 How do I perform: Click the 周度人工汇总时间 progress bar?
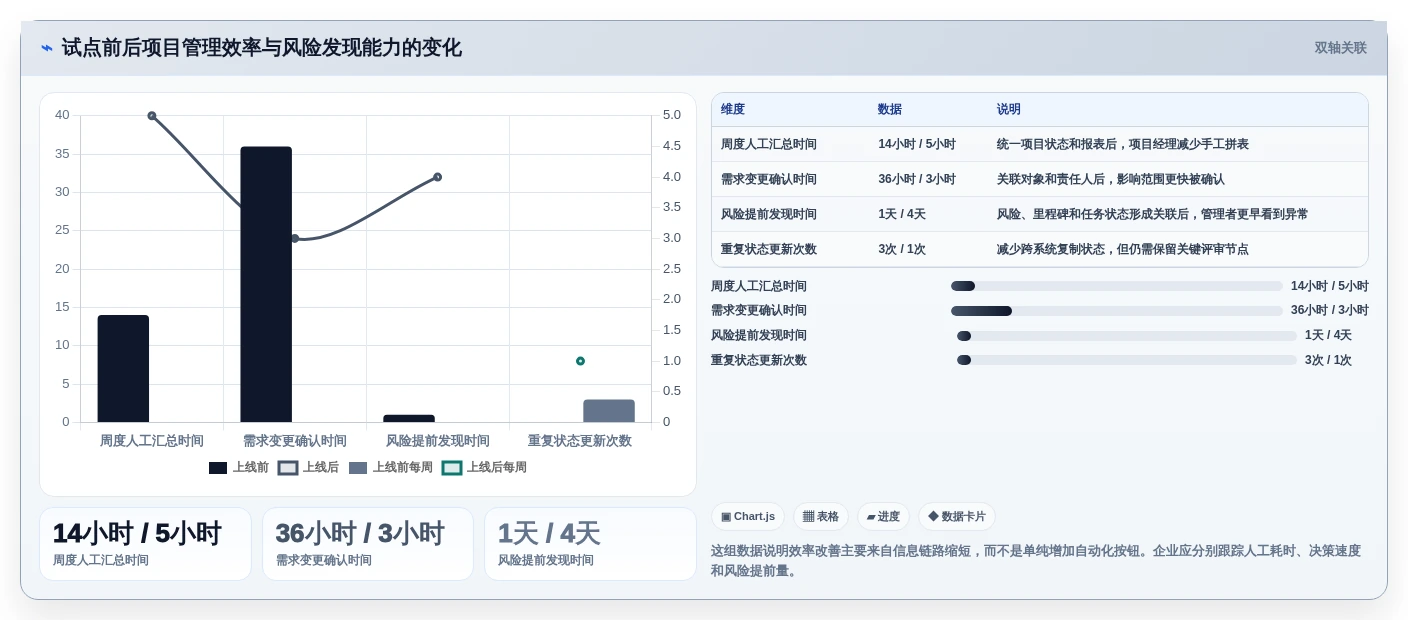click(1116, 286)
